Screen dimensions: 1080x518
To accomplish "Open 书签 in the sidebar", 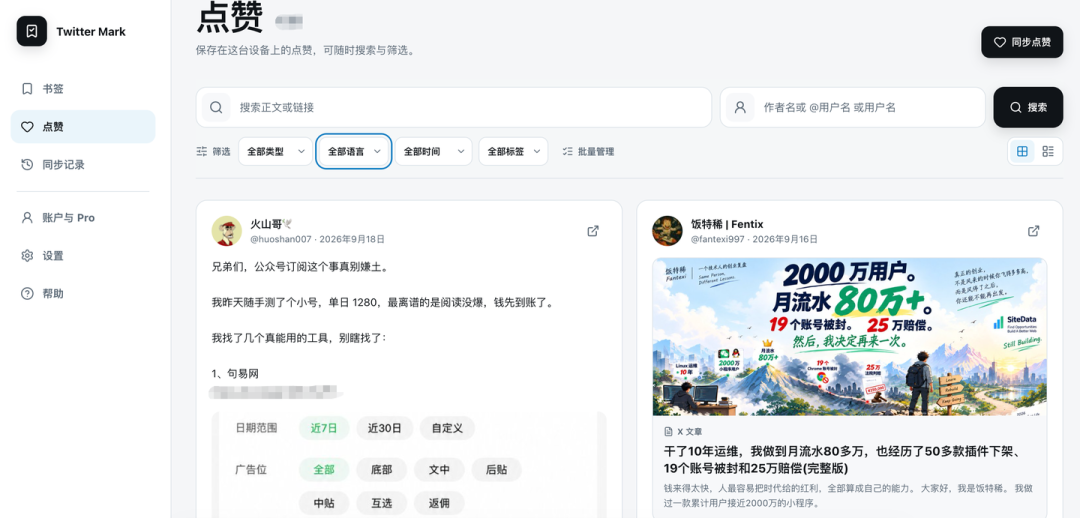I will click(83, 89).
